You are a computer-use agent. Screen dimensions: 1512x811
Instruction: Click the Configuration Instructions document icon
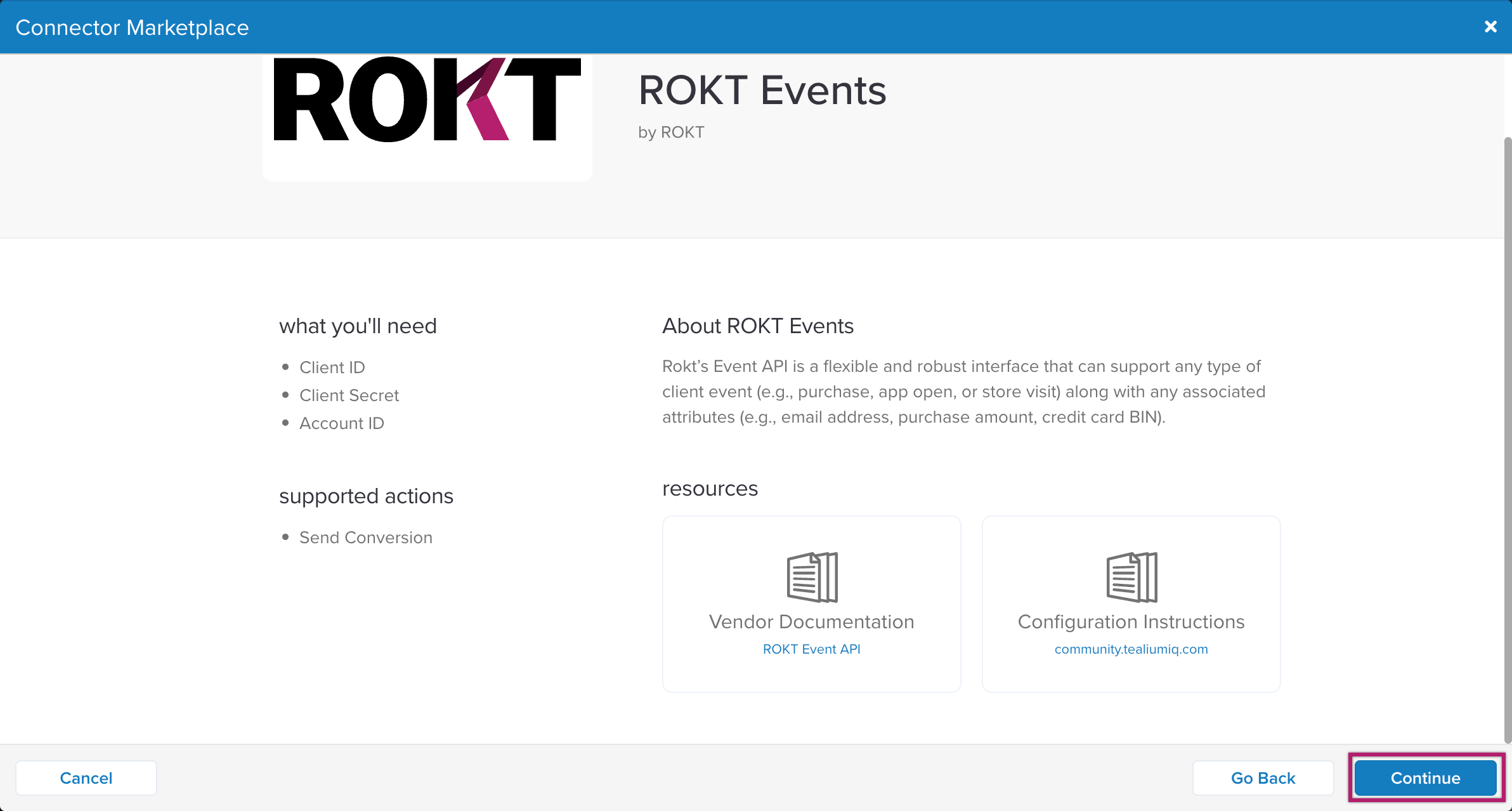pos(1131,577)
